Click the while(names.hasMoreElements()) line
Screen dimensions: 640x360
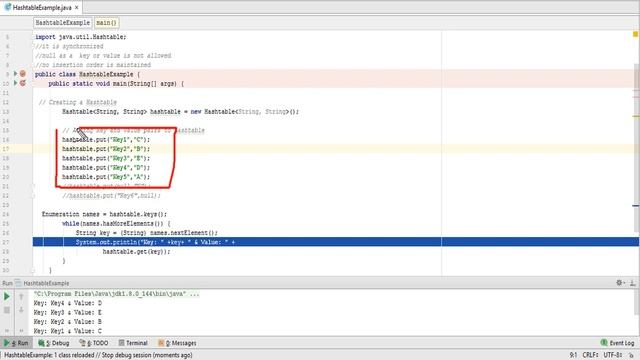pos(116,224)
